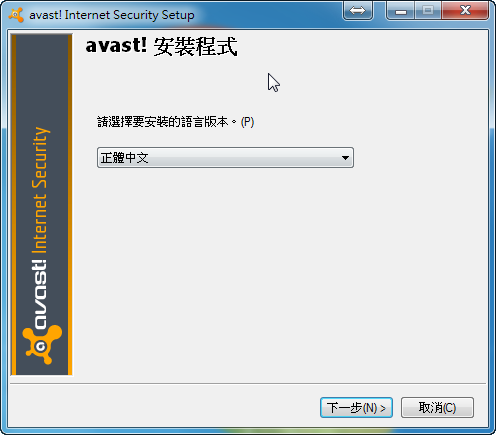Click the disabled maximize button
The height and width of the screenshot is (435, 496).
pyautogui.click(x=428, y=11)
